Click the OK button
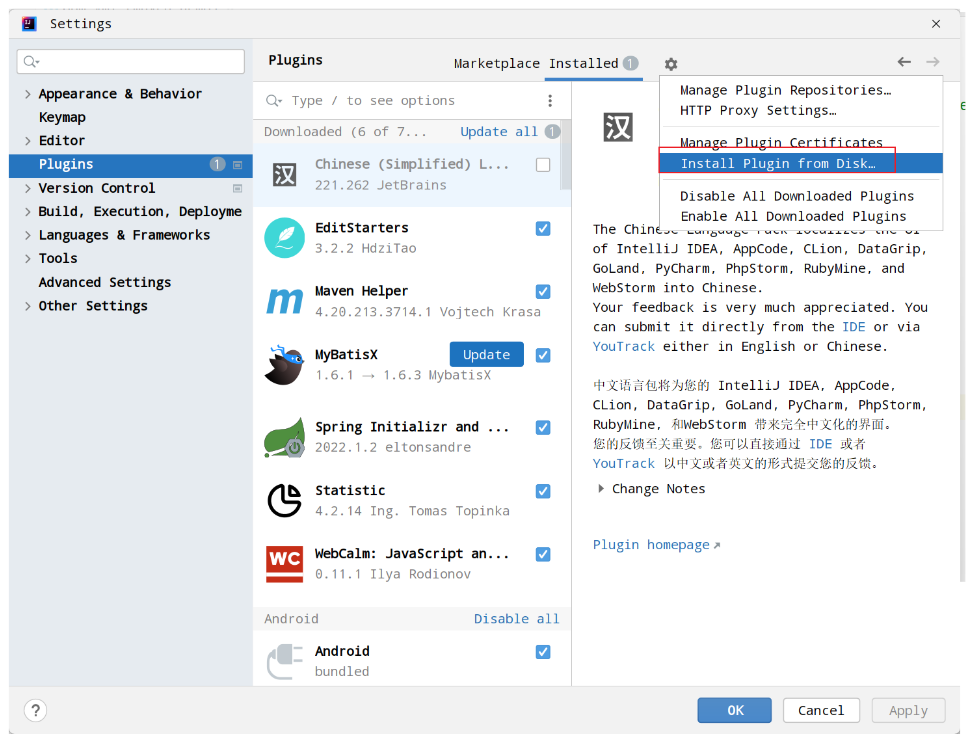Viewport: 966px width, 736px height. 734,710
